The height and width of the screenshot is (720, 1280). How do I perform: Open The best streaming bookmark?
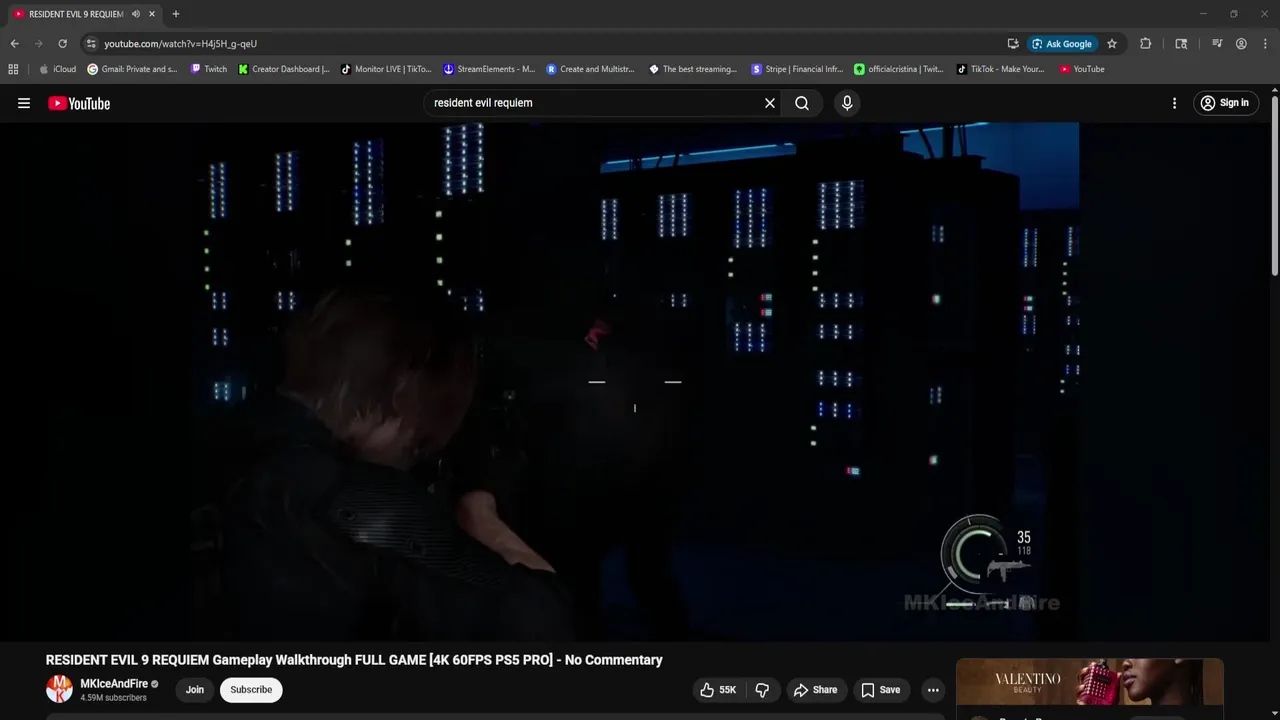[x=693, y=69]
